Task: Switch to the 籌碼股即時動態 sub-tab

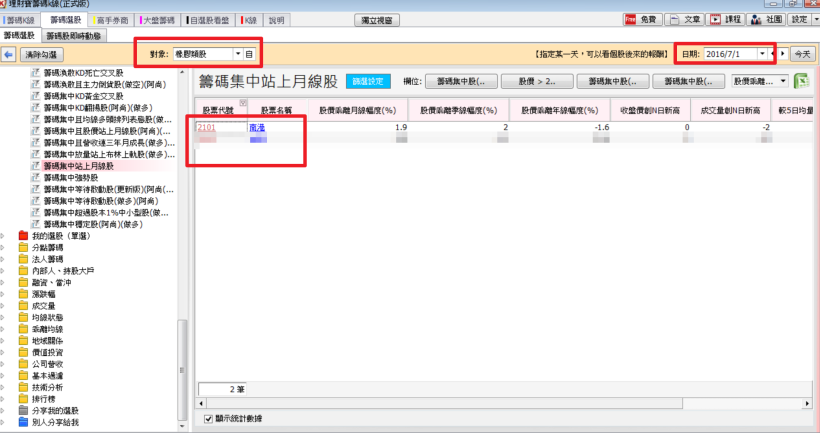Action: tap(73, 36)
